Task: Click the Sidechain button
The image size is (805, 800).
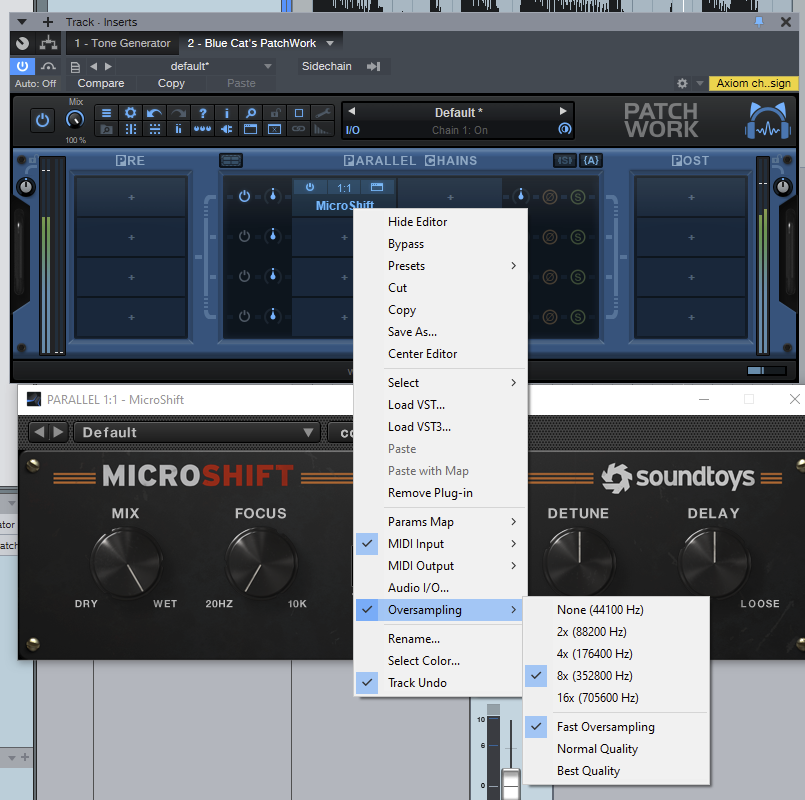Action: 327,66
